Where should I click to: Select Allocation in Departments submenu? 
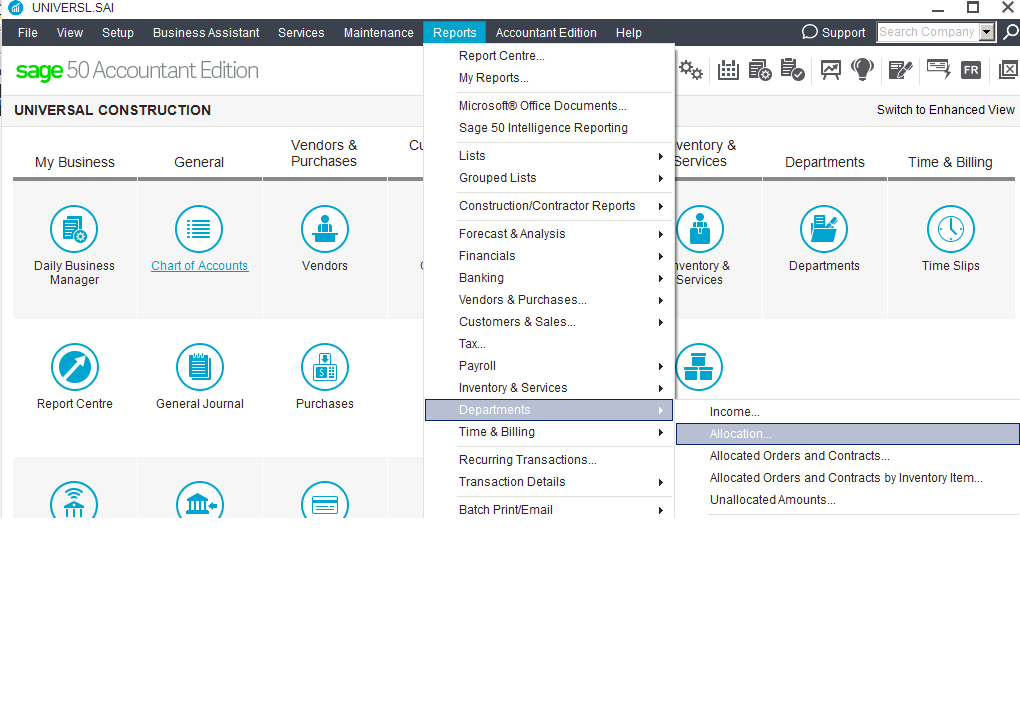tap(848, 434)
